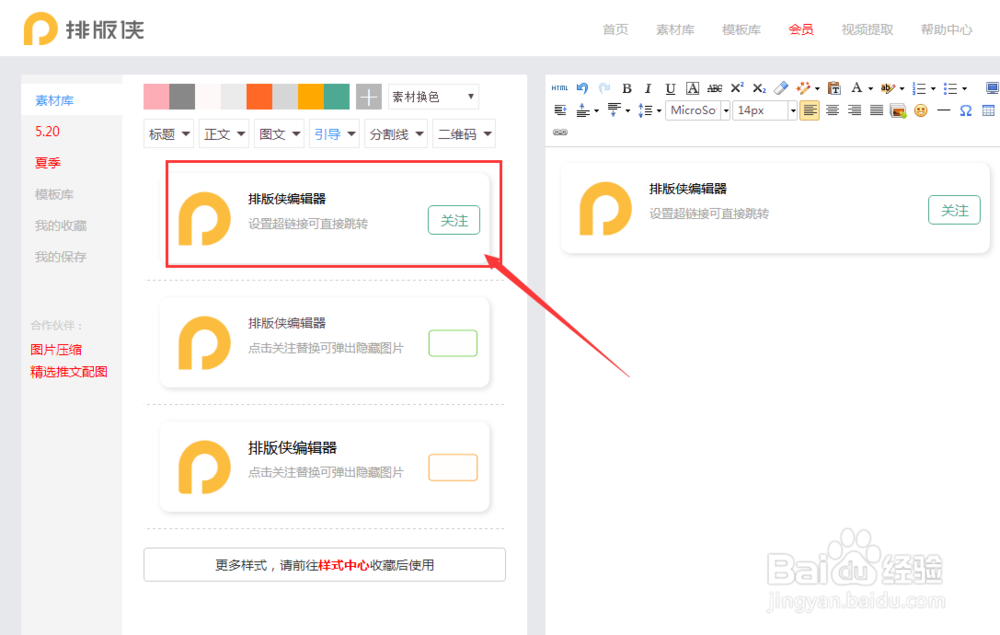Screen dimensions: 1000x635
Task: Apply highlight with the background color pen
Action: click(888, 88)
